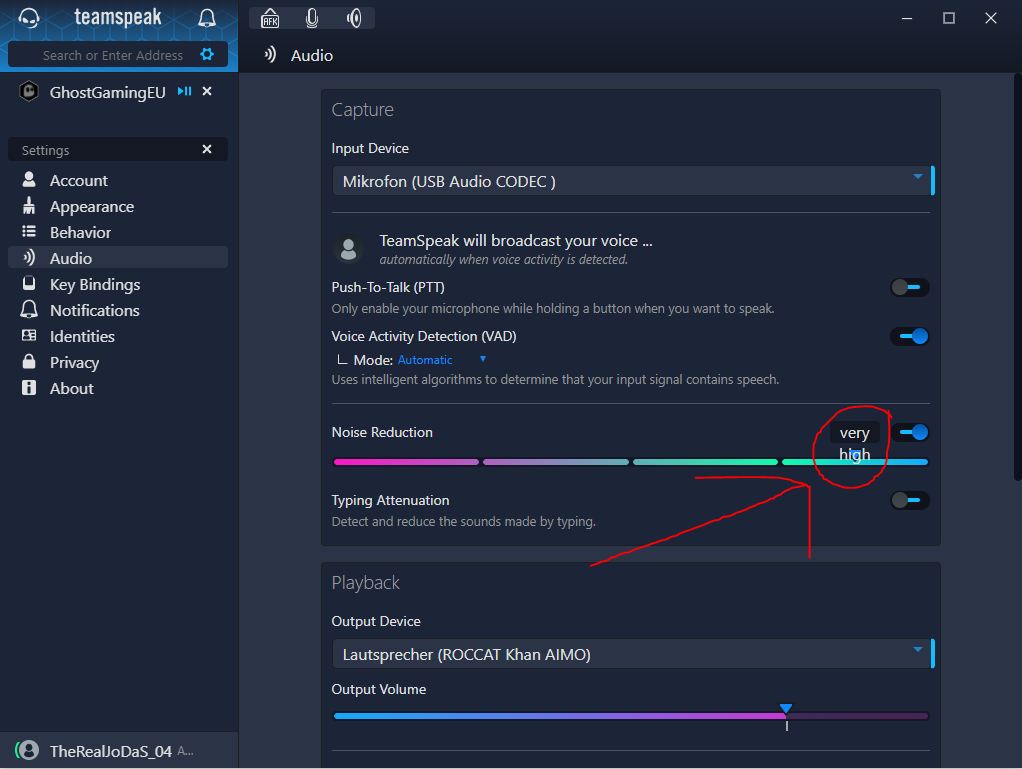Click the broadcast user avatar icon
The width and height of the screenshot is (1022, 769).
pos(348,248)
